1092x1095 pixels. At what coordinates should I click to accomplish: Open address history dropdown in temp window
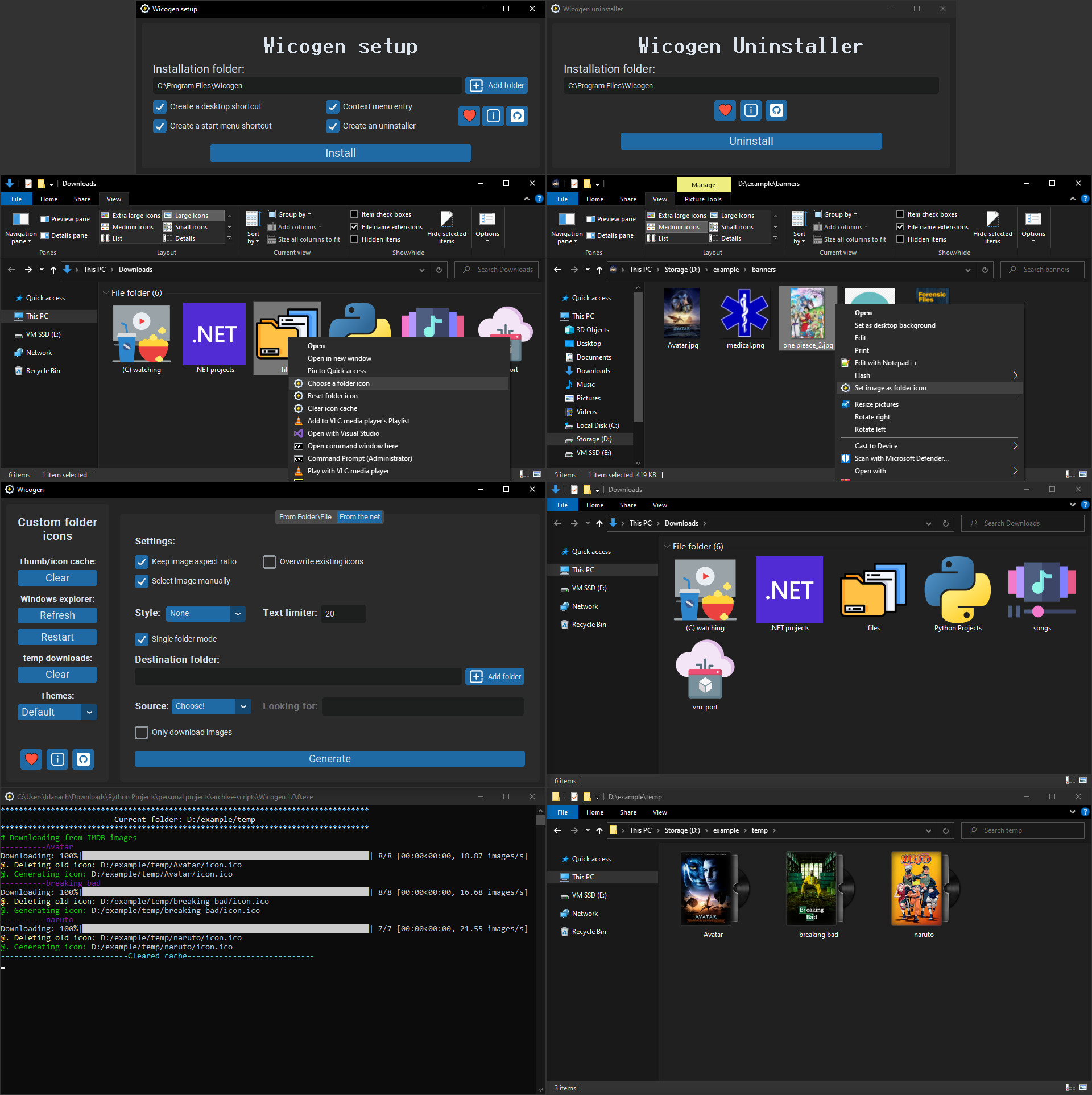pyautogui.click(x=929, y=830)
